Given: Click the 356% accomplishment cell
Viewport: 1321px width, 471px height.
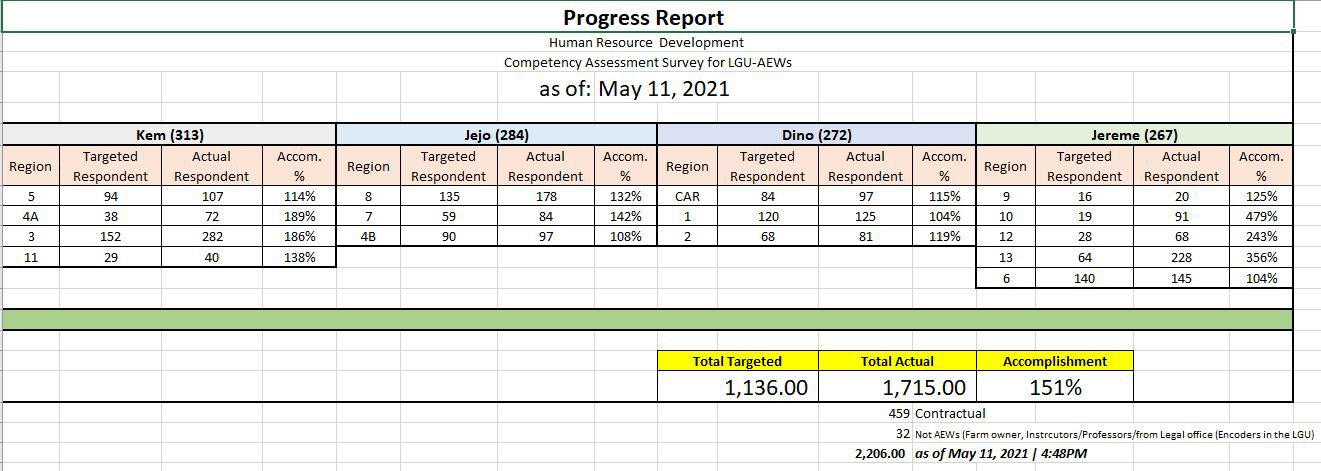Looking at the screenshot, I should pos(1261,257).
